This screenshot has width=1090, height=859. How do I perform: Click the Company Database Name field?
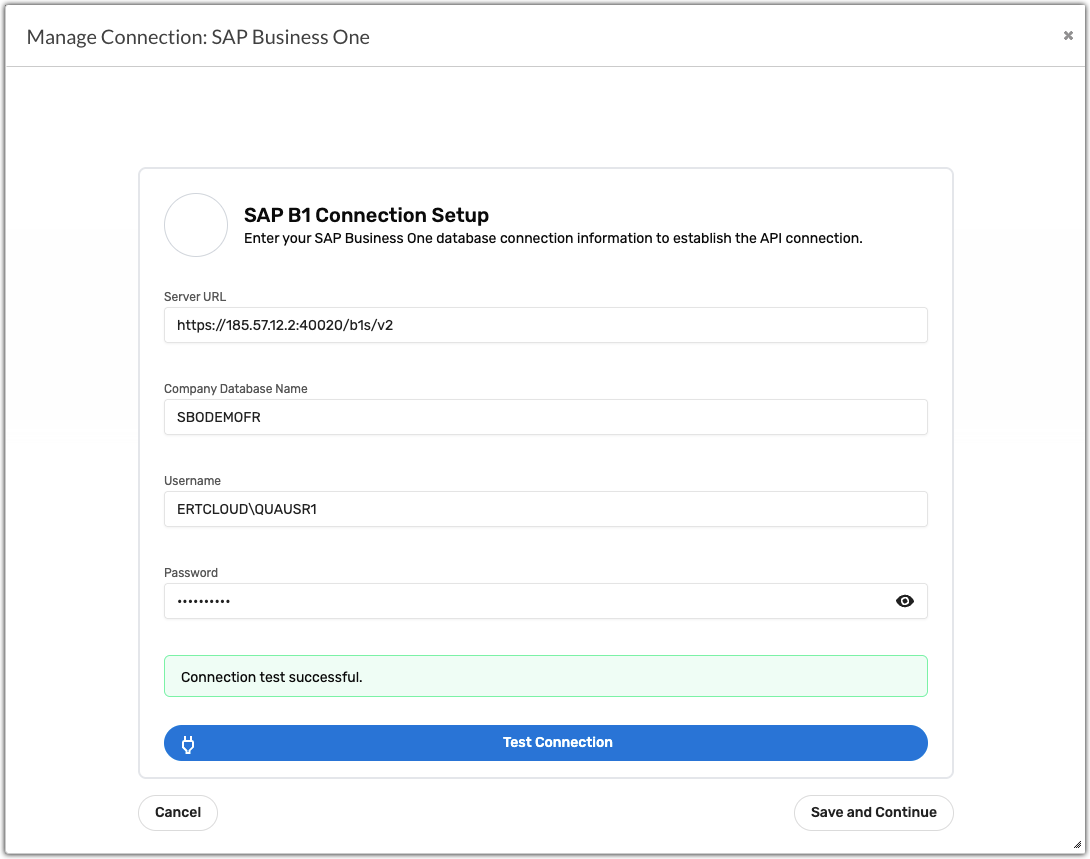point(546,417)
